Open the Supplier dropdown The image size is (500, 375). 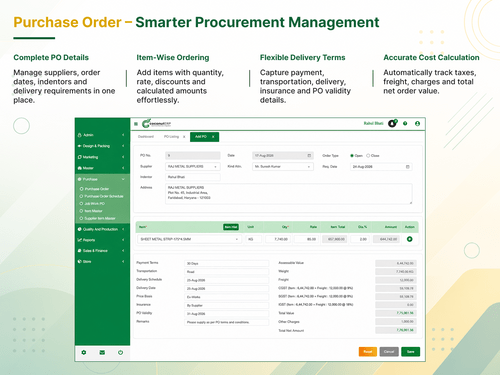(193, 166)
